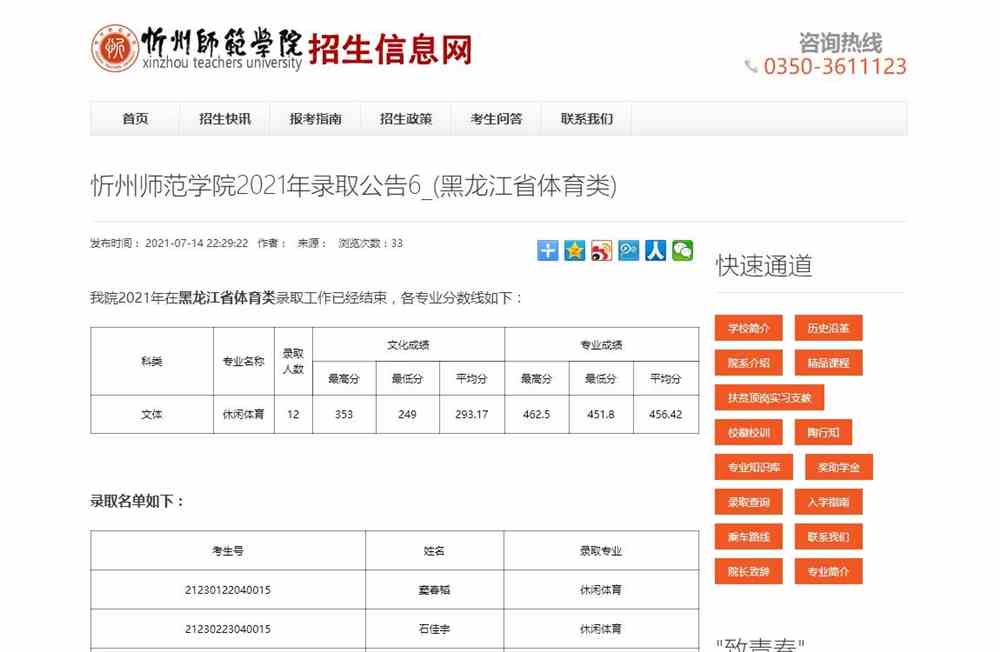Open 院系介绍 quick link
The image size is (1000, 652).
click(749, 363)
